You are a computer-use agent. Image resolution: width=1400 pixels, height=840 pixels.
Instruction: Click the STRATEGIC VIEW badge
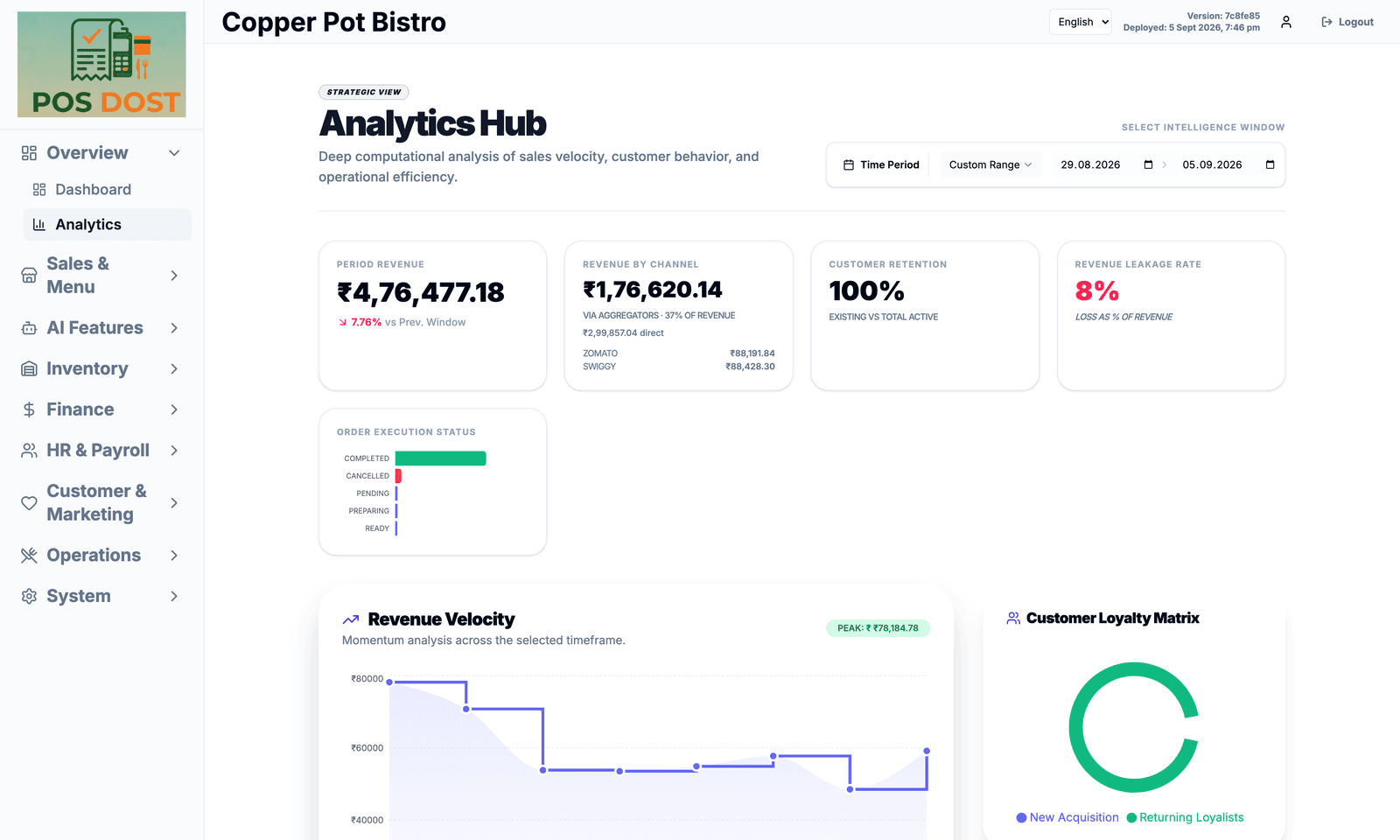point(364,92)
